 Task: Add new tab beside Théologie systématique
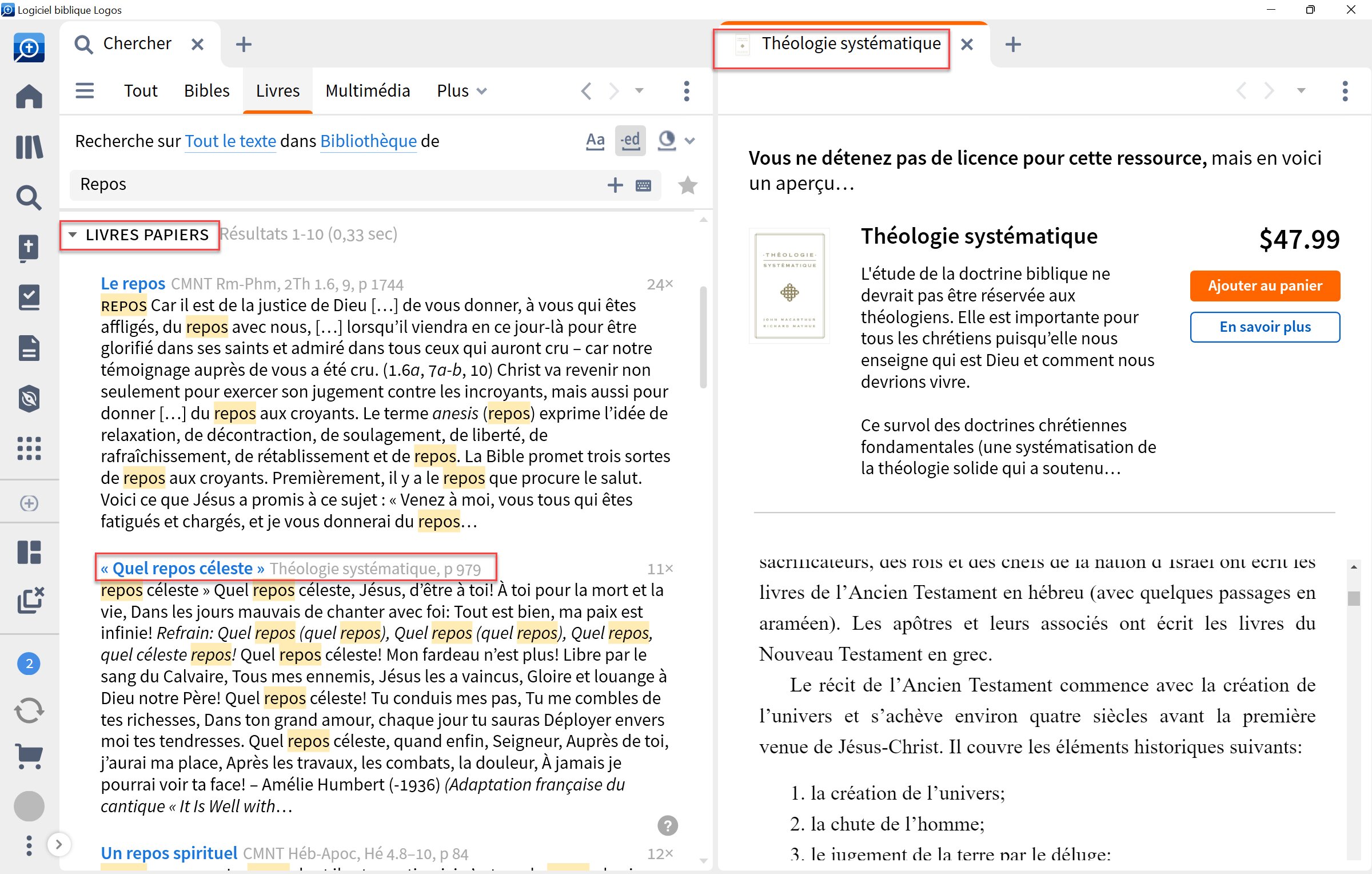click(x=1012, y=44)
